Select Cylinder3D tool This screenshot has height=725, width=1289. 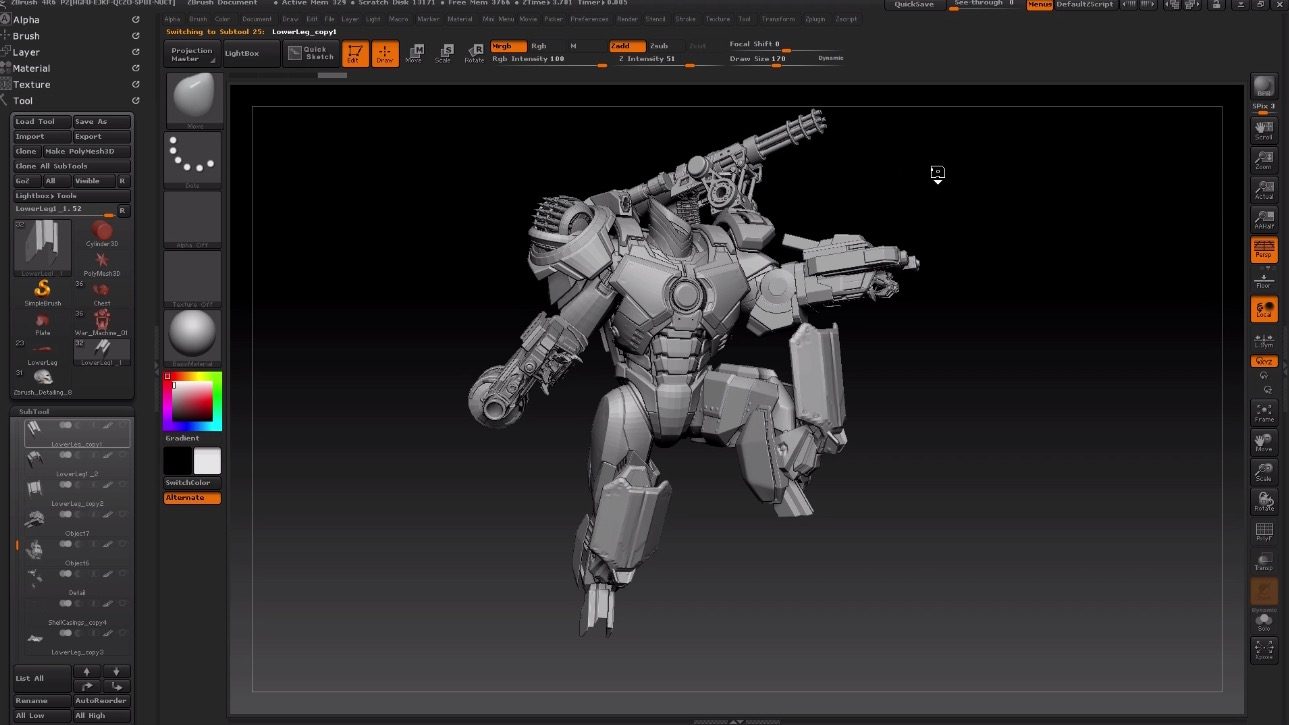pos(101,235)
